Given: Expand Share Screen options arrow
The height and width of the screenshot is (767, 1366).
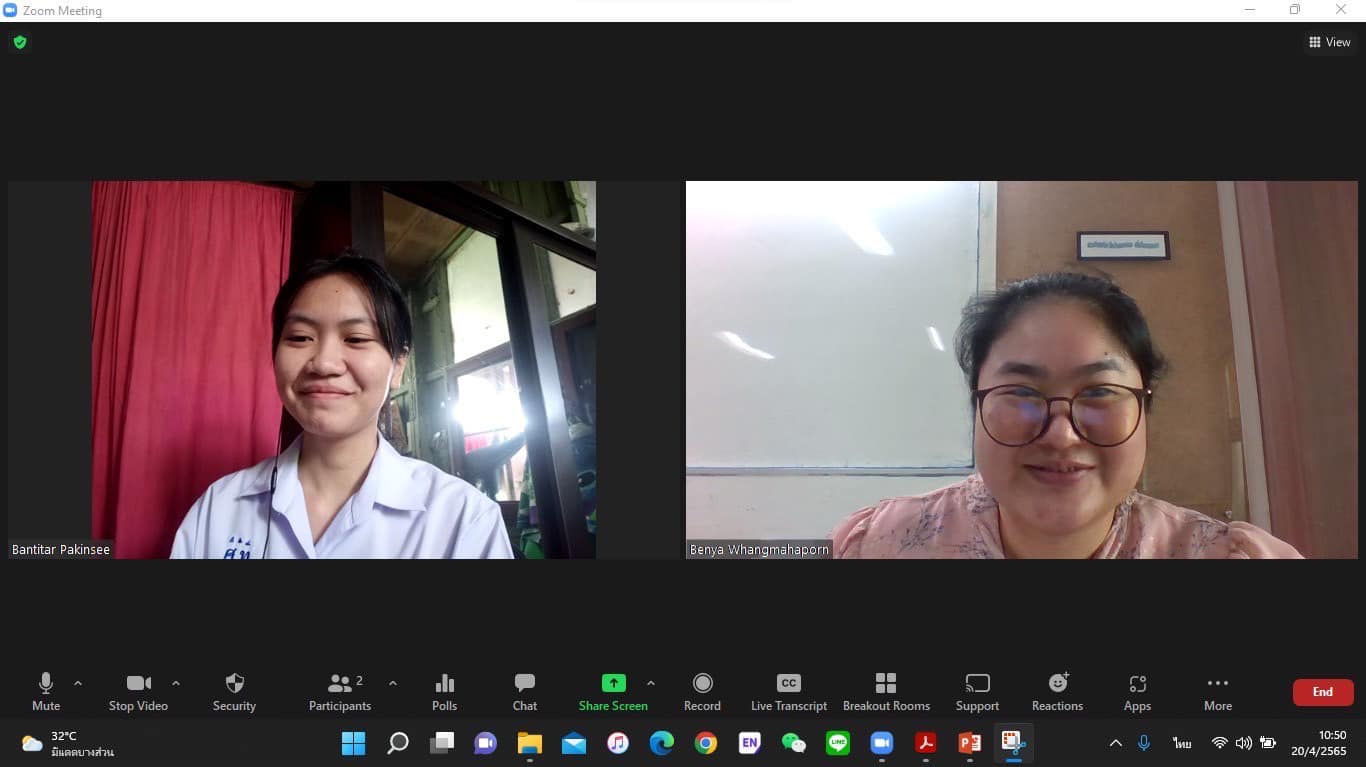Looking at the screenshot, I should (651, 684).
